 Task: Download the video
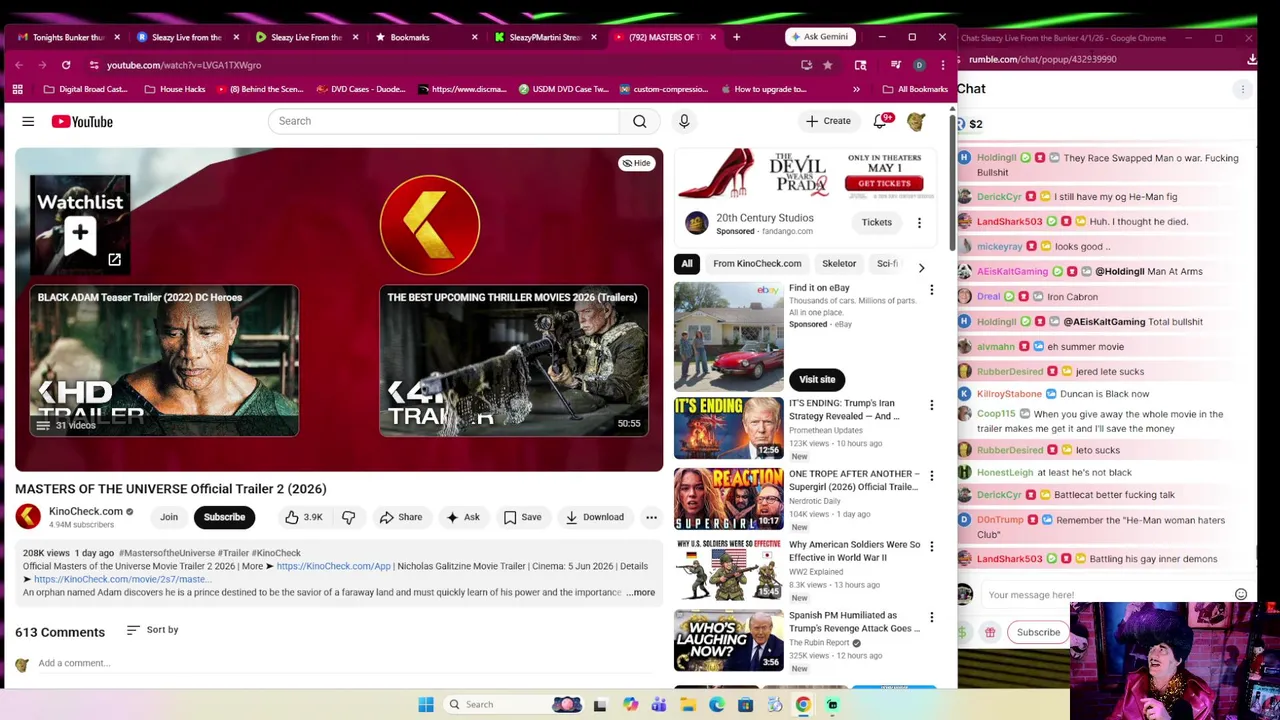click(594, 517)
